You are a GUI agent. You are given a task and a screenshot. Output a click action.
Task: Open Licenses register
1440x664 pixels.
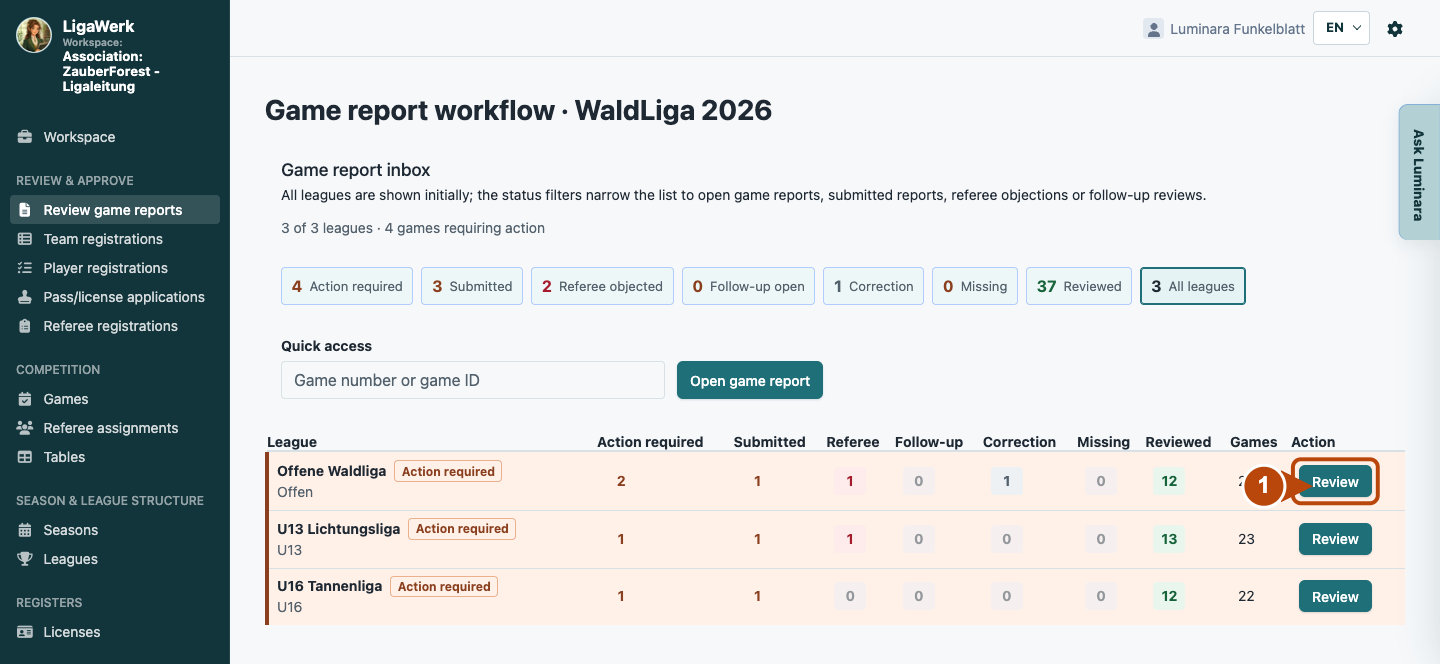(x=115, y=632)
